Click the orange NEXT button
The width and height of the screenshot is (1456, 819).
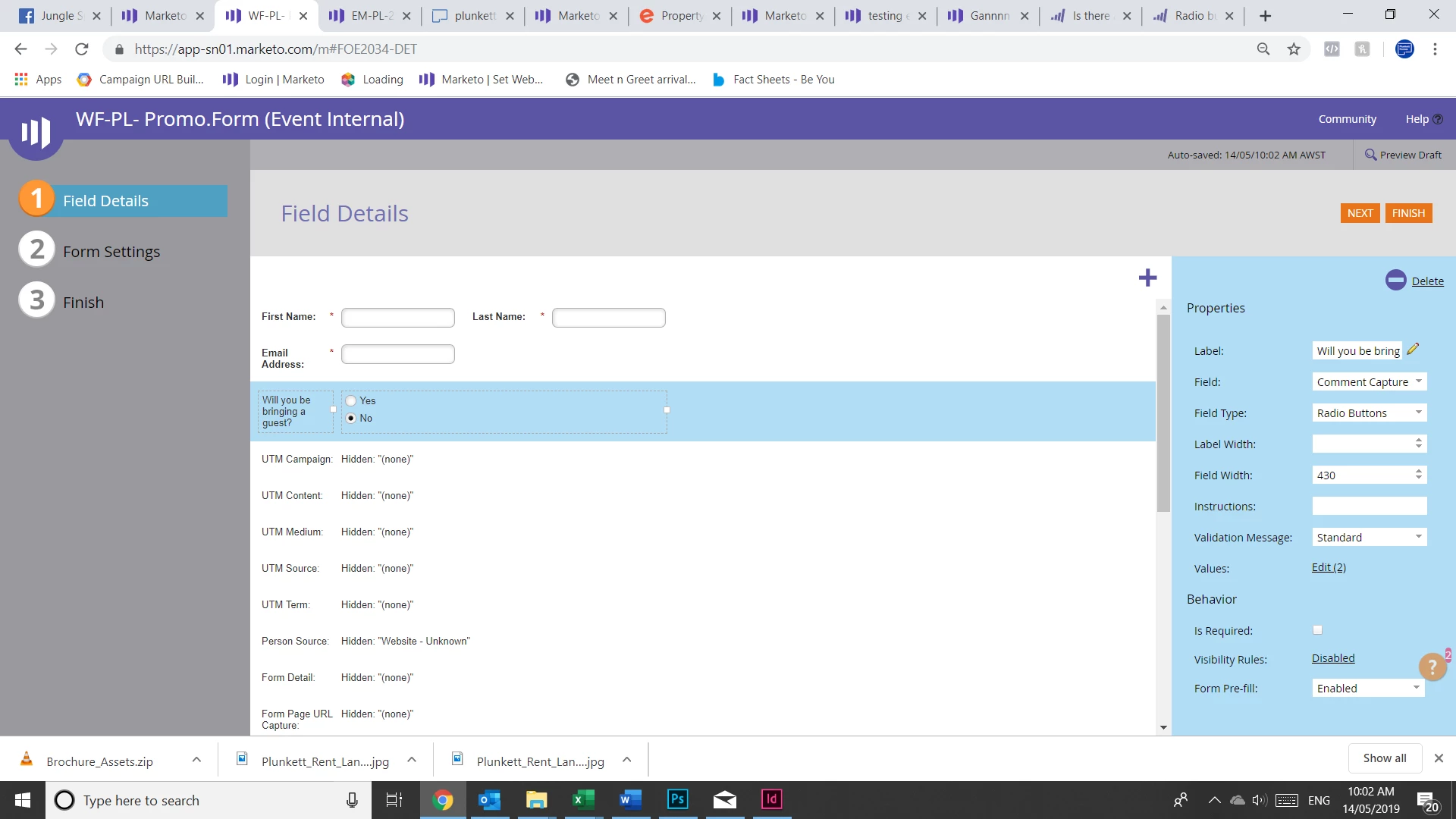tap(1360, 213)
